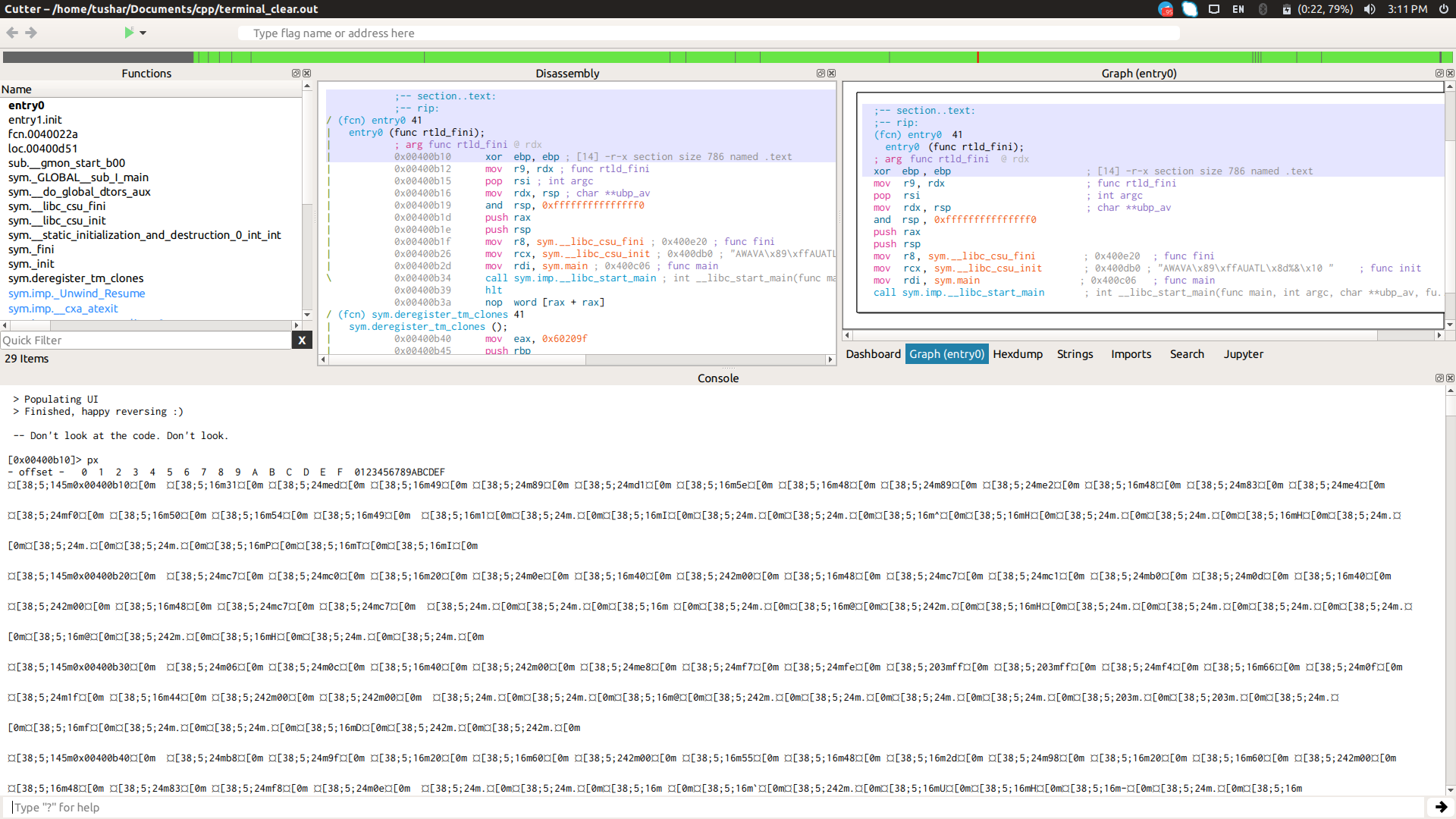Click the Functions list scroll-down arrow
The image size is (1456, 819).
click(307, 315)
